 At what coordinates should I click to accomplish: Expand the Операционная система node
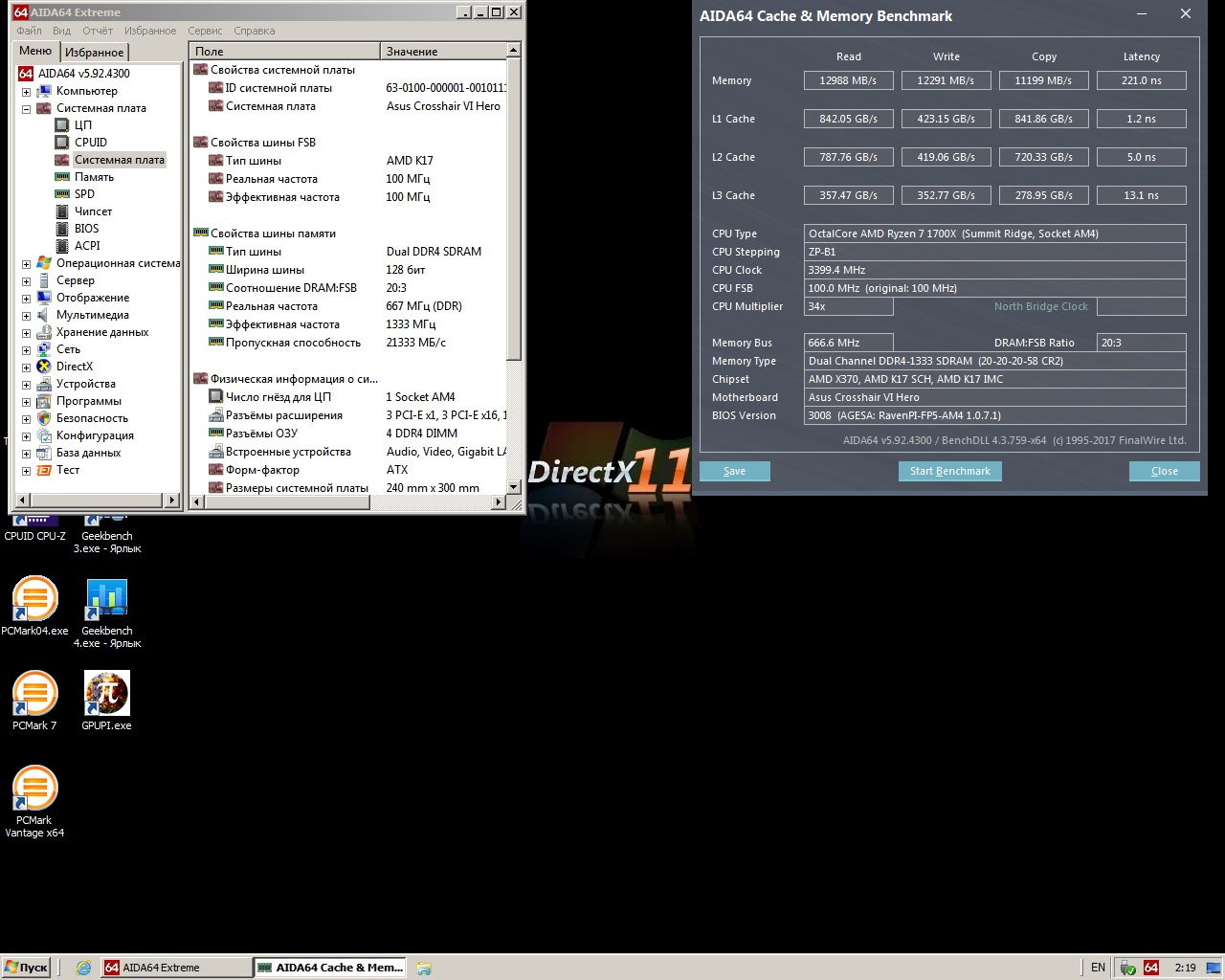[x=26, y=264]
